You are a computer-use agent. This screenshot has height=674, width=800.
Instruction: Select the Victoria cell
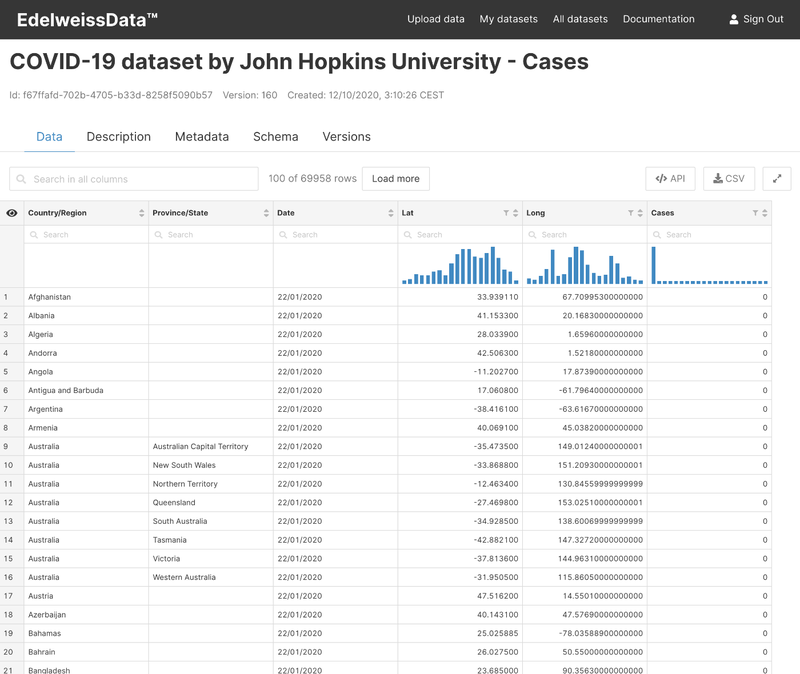[211, 559]
